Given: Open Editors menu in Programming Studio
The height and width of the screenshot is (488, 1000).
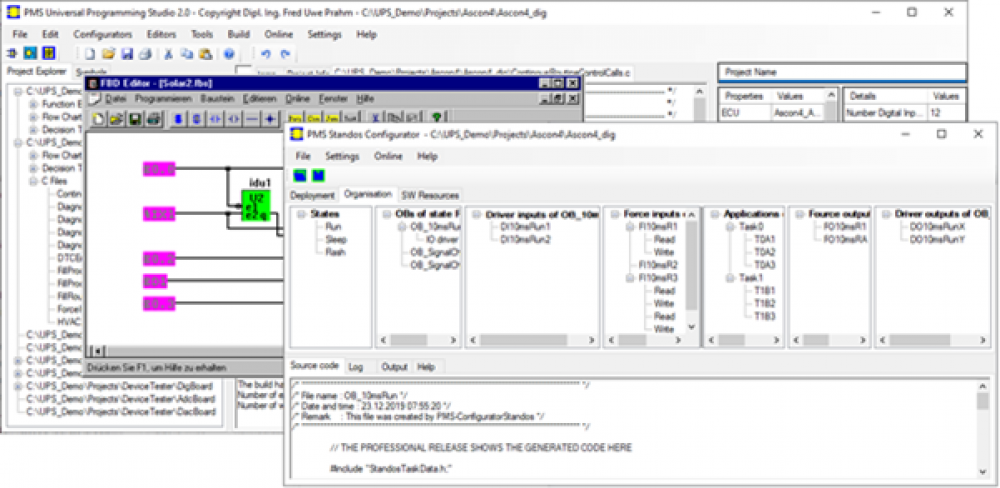Looking at the screenshot, I should coord(161,34).
